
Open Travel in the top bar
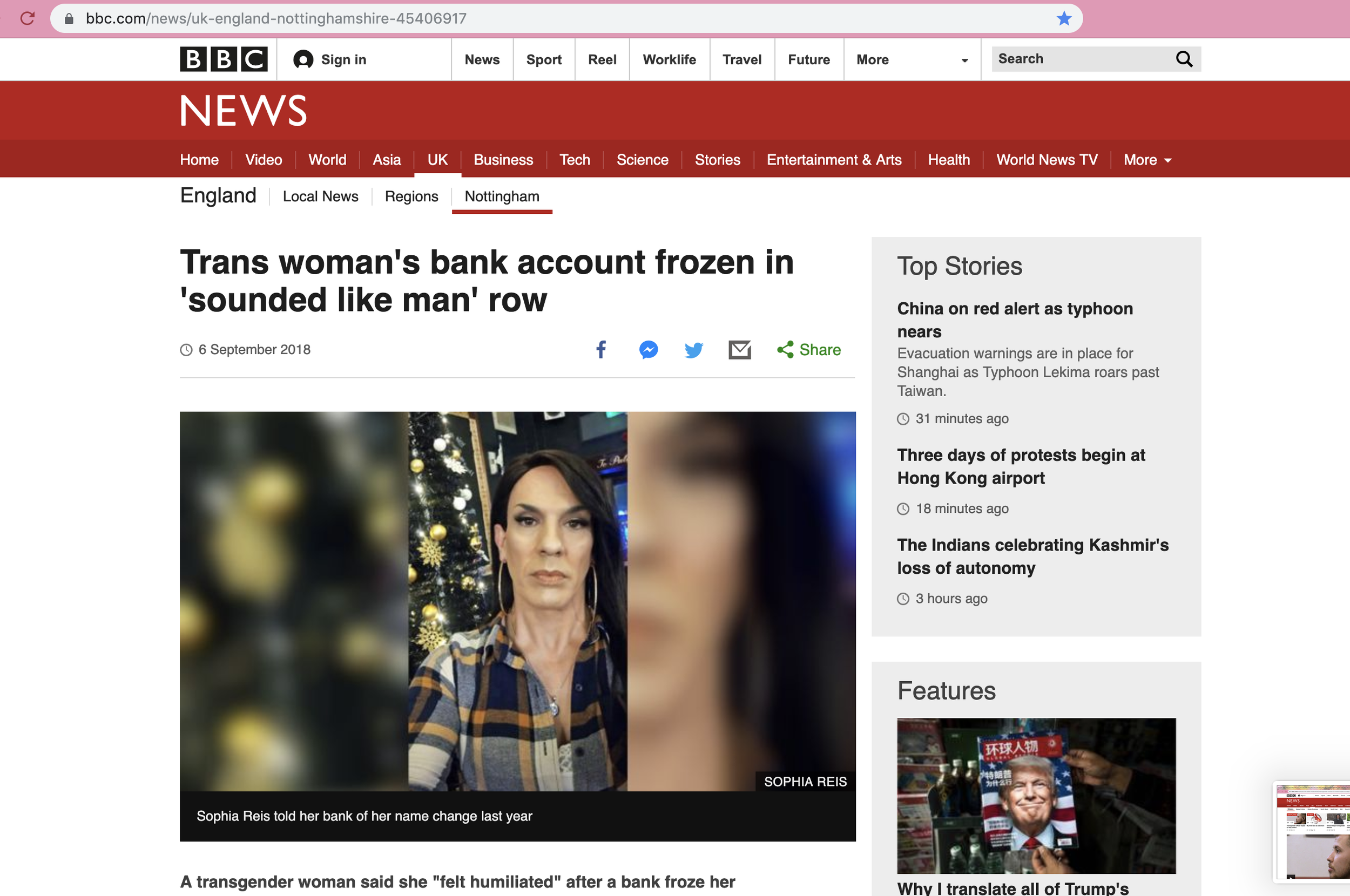[x=742, y=59]
